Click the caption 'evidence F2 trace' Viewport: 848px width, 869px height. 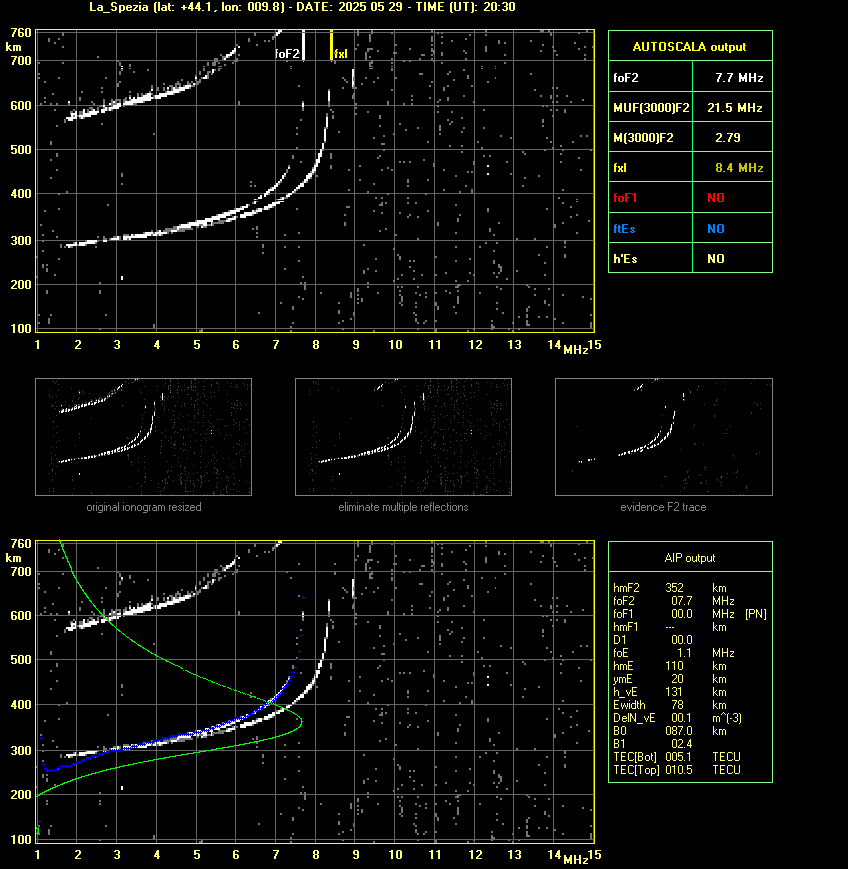pyautogui.click(x=663, y=507)
